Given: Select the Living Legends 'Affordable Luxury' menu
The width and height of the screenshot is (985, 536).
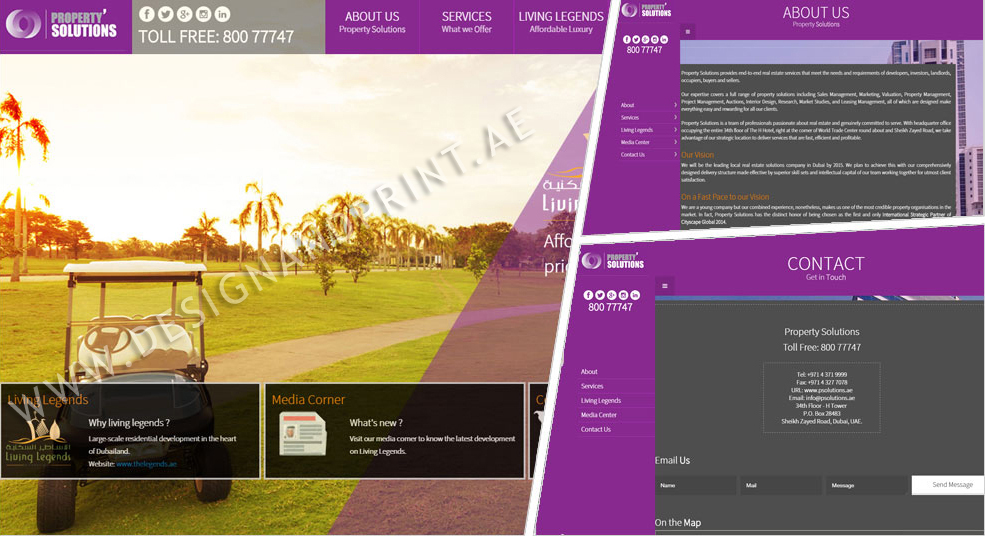Looking at the screenshot, I should pos(560,22).
